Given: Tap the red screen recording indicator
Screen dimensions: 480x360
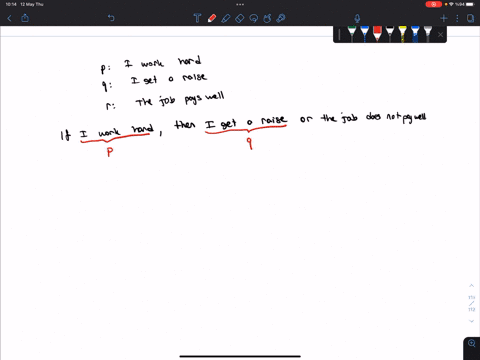Looking at the screenshot, I should pos(433,4).
